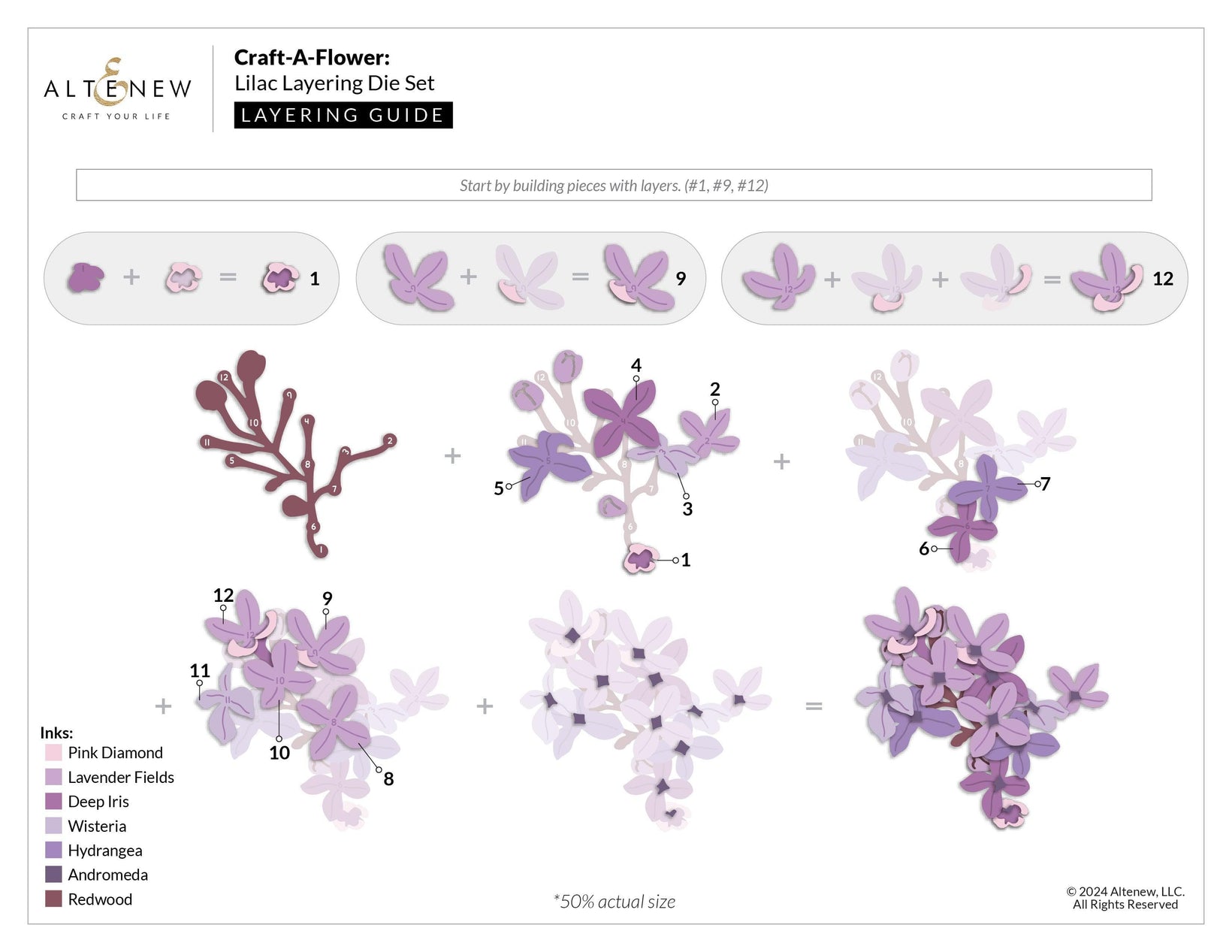Click the black LAYERING GUIDE banner
Image resolution: width=1232 pixels, height=952 pixels.
point(343,115)
